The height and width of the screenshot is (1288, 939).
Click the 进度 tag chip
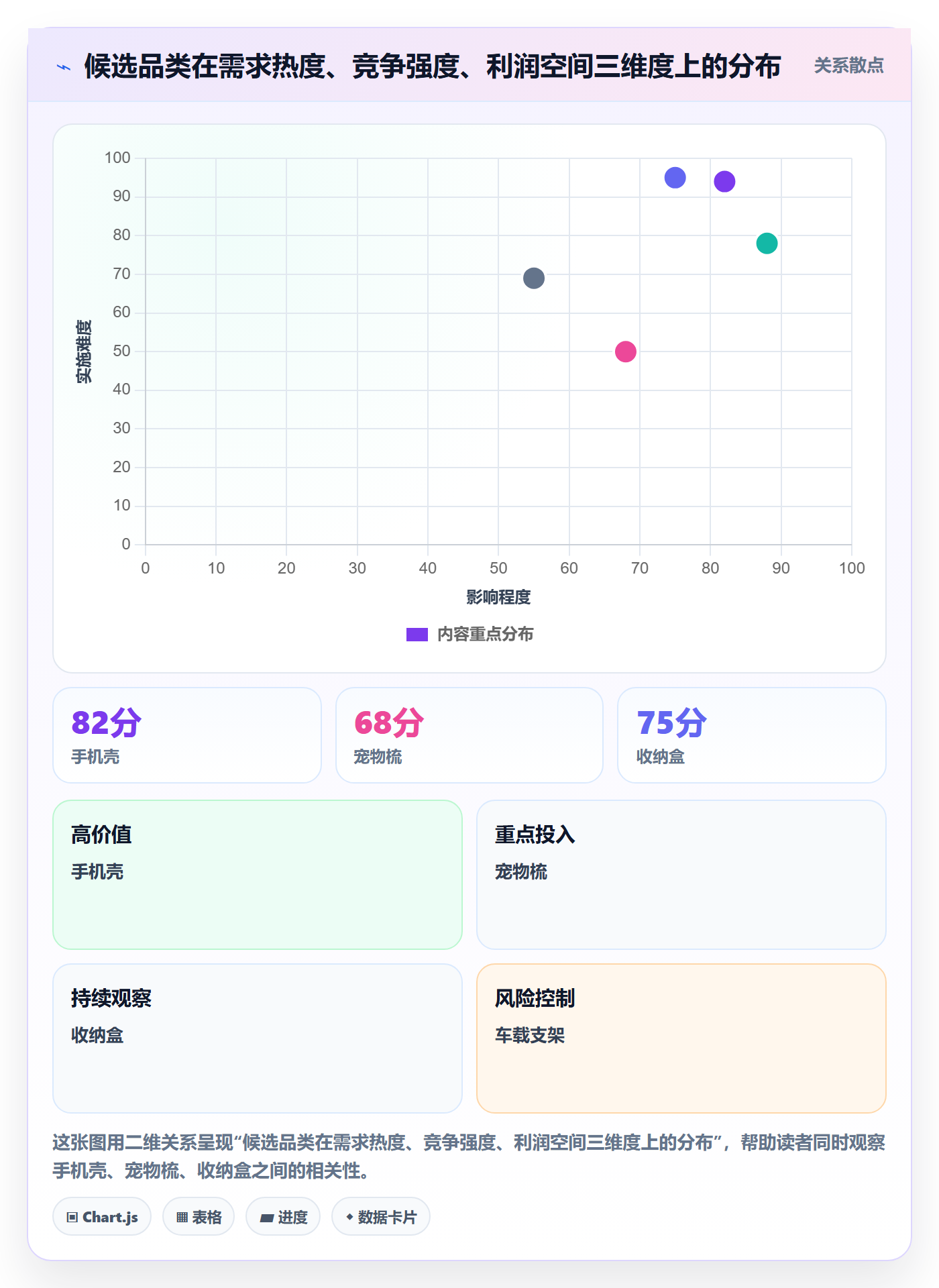coord(283,1217)
